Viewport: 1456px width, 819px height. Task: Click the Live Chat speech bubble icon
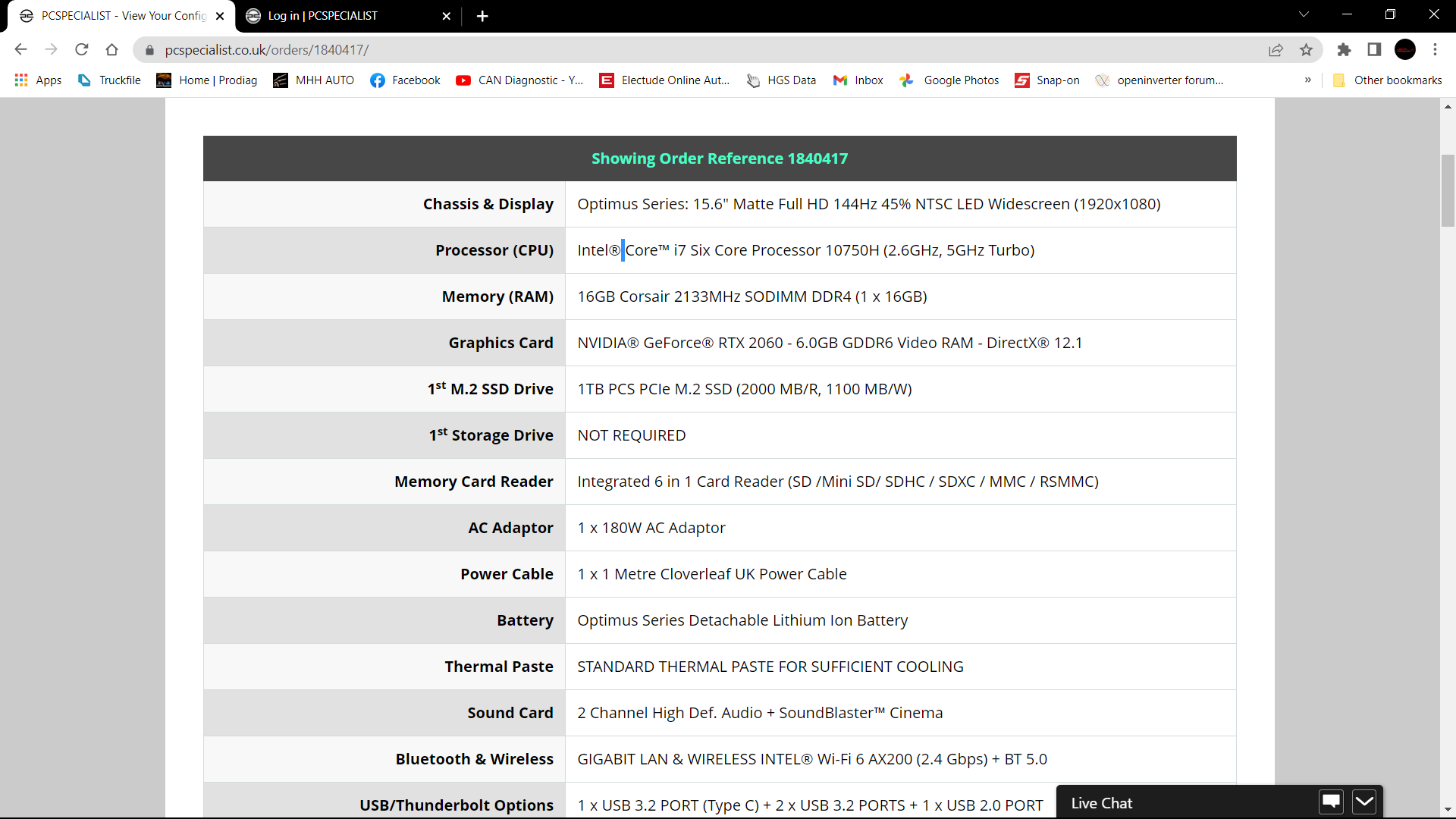[1331, 802]
